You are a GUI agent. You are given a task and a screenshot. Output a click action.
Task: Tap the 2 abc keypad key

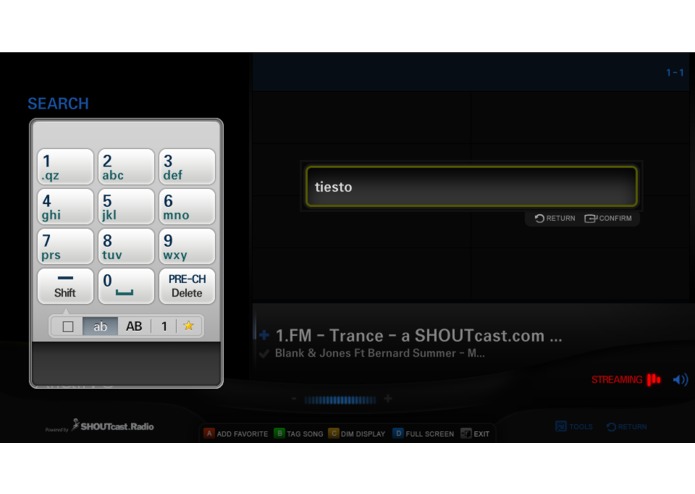point(126,167)
